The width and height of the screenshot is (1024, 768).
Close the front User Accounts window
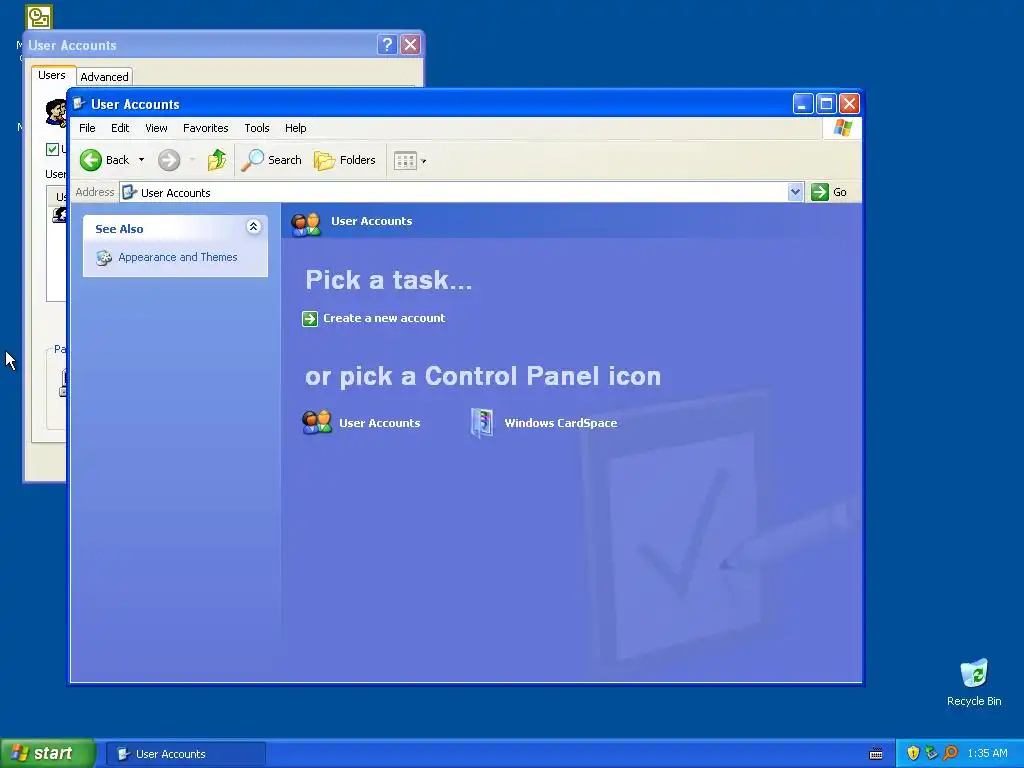849,104
